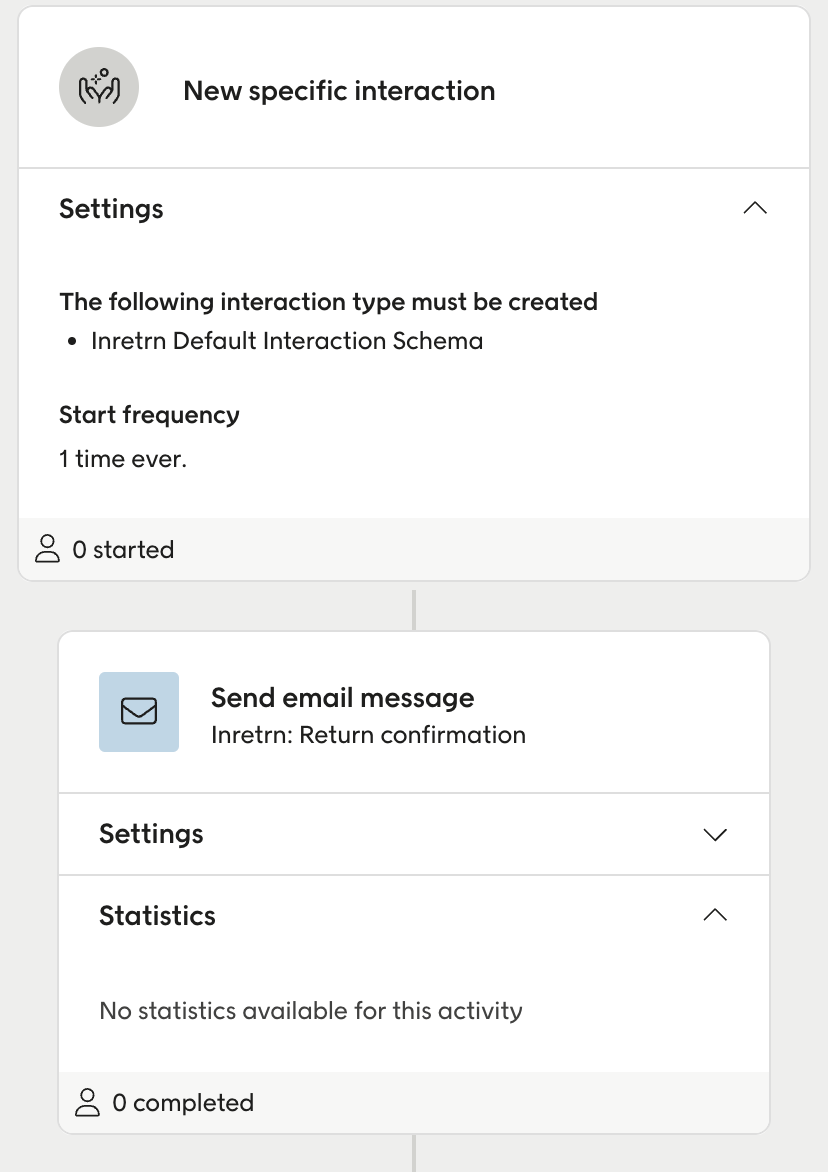Click the 0 completed counter
Viewport: 828px width, 1172px height.
click(x=184, y=1102)
